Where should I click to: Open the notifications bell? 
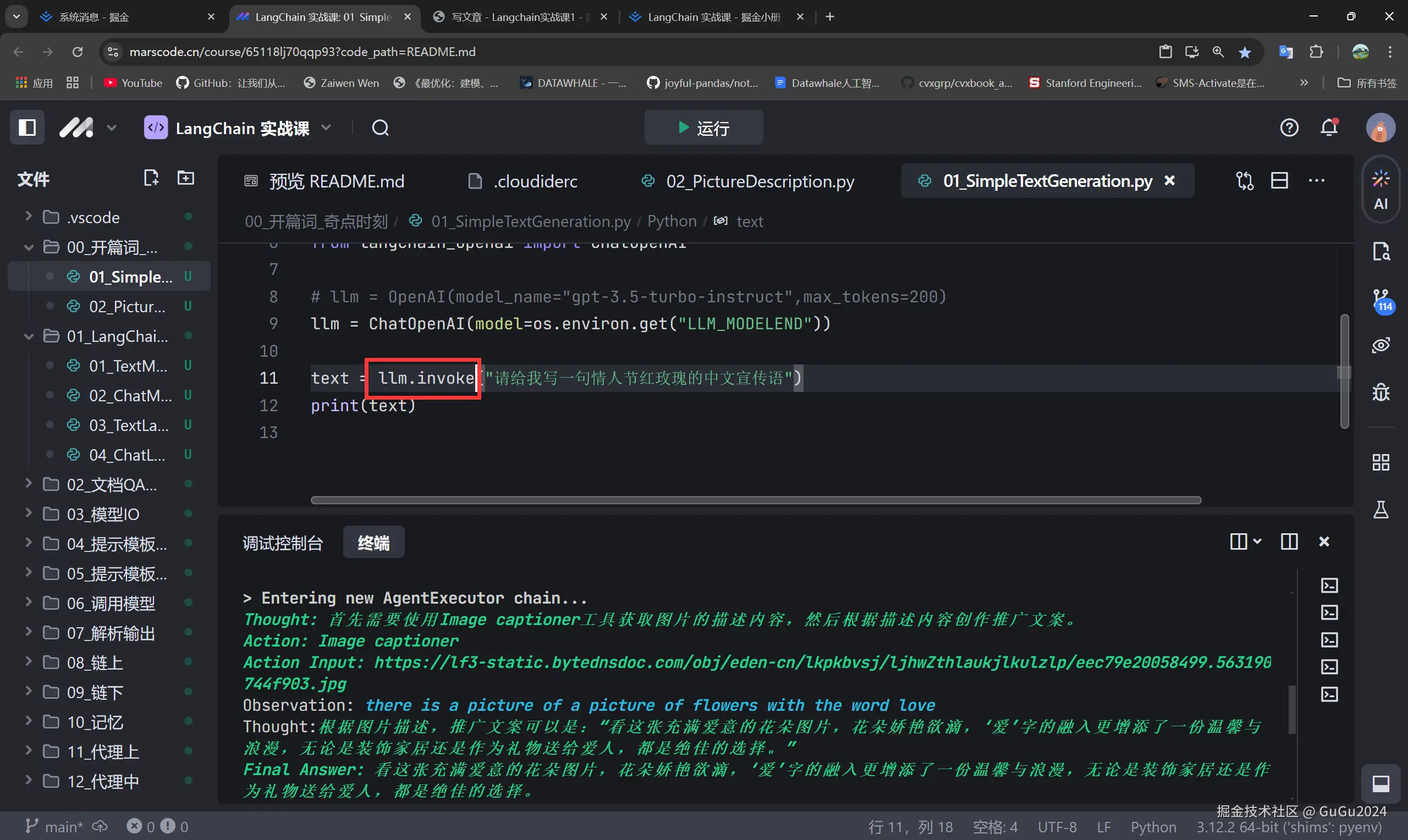1329,128
